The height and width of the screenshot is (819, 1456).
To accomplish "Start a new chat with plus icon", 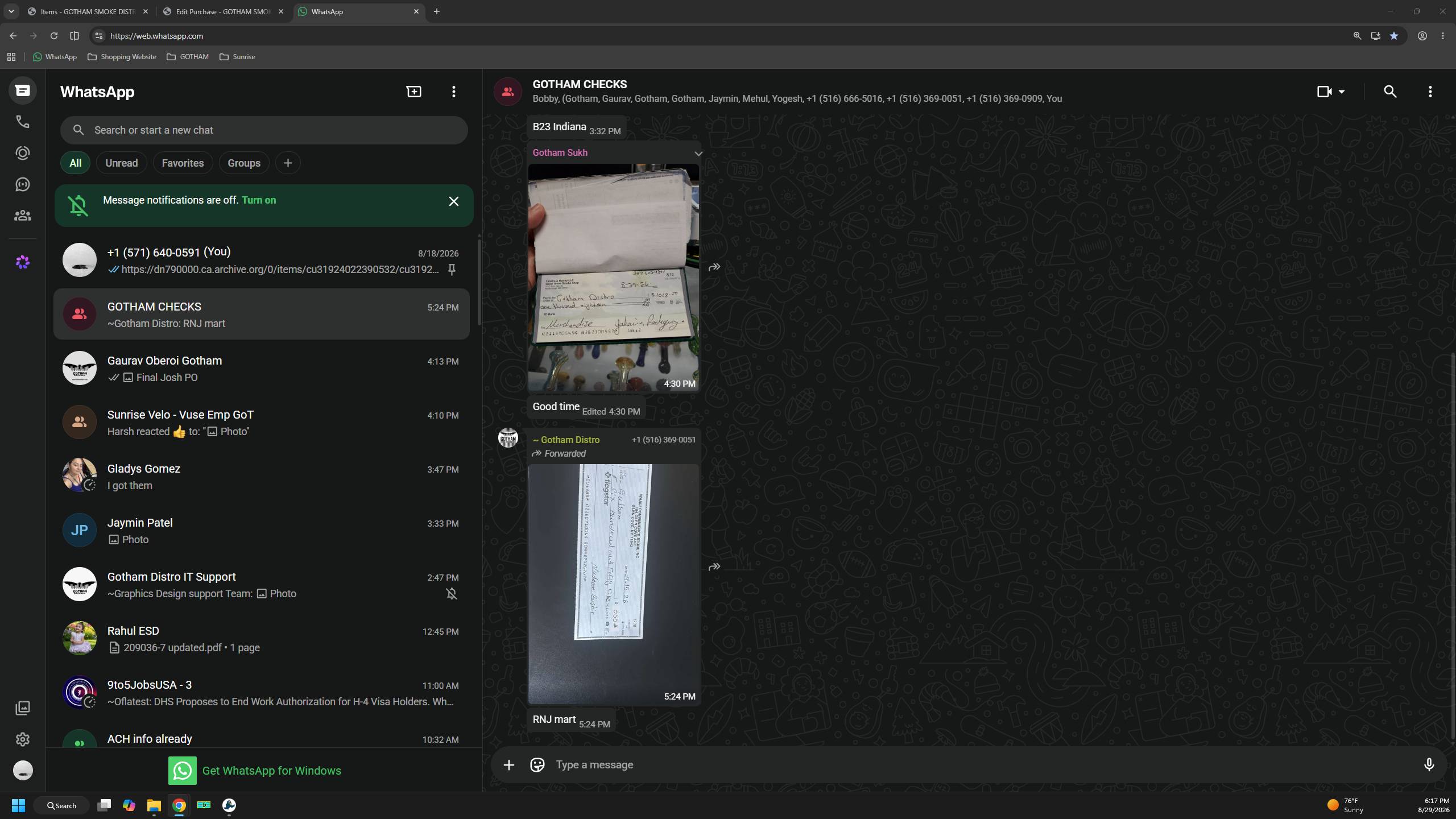I will (x=414, y=92).
